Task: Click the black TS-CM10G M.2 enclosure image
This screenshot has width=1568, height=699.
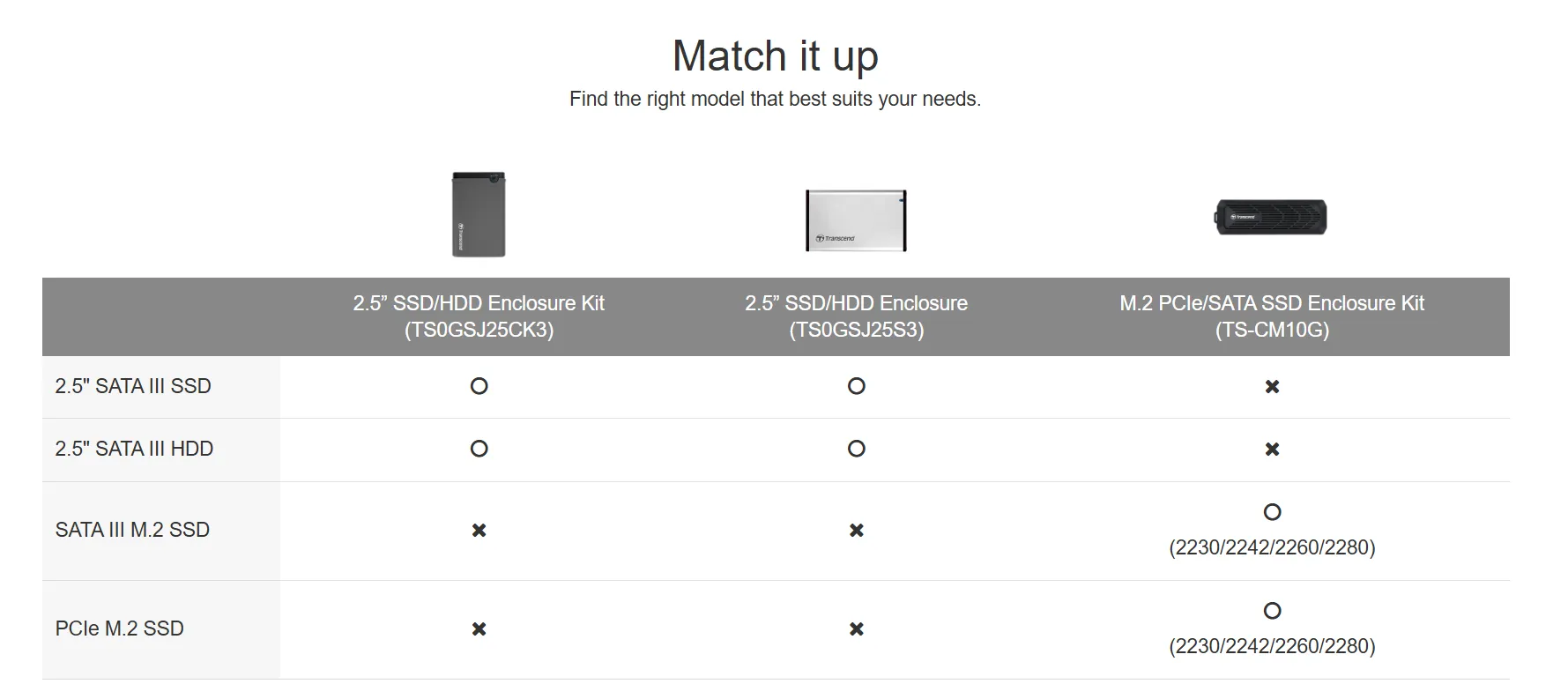Action: 1271,217
